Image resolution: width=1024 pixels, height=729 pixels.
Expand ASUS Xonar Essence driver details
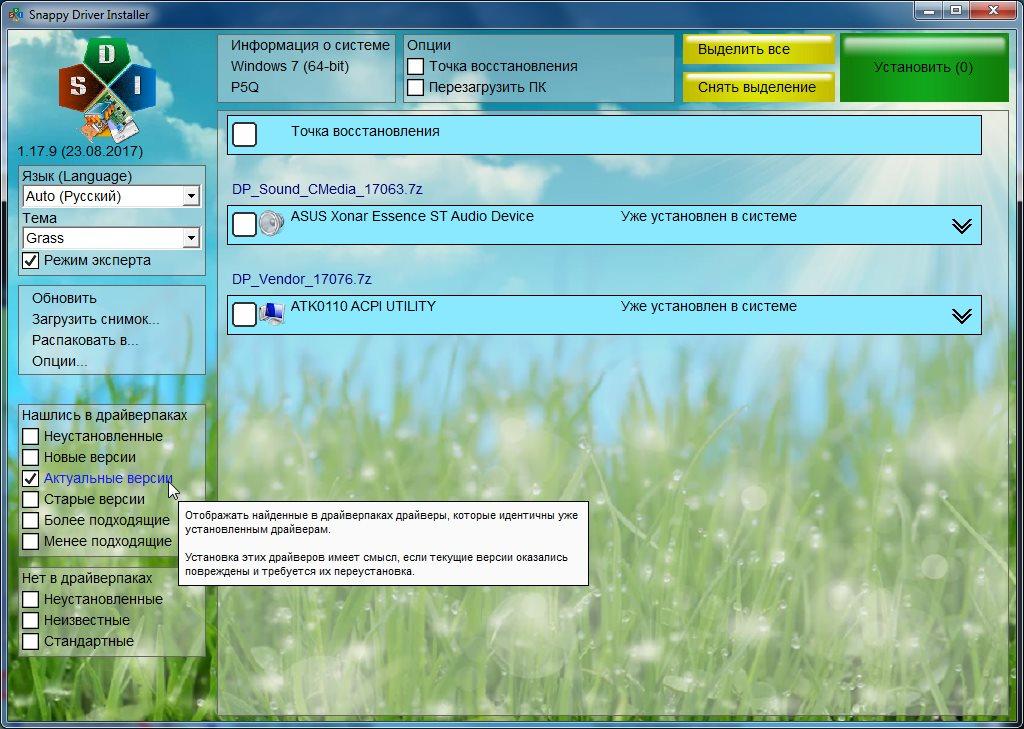point(961,226)
